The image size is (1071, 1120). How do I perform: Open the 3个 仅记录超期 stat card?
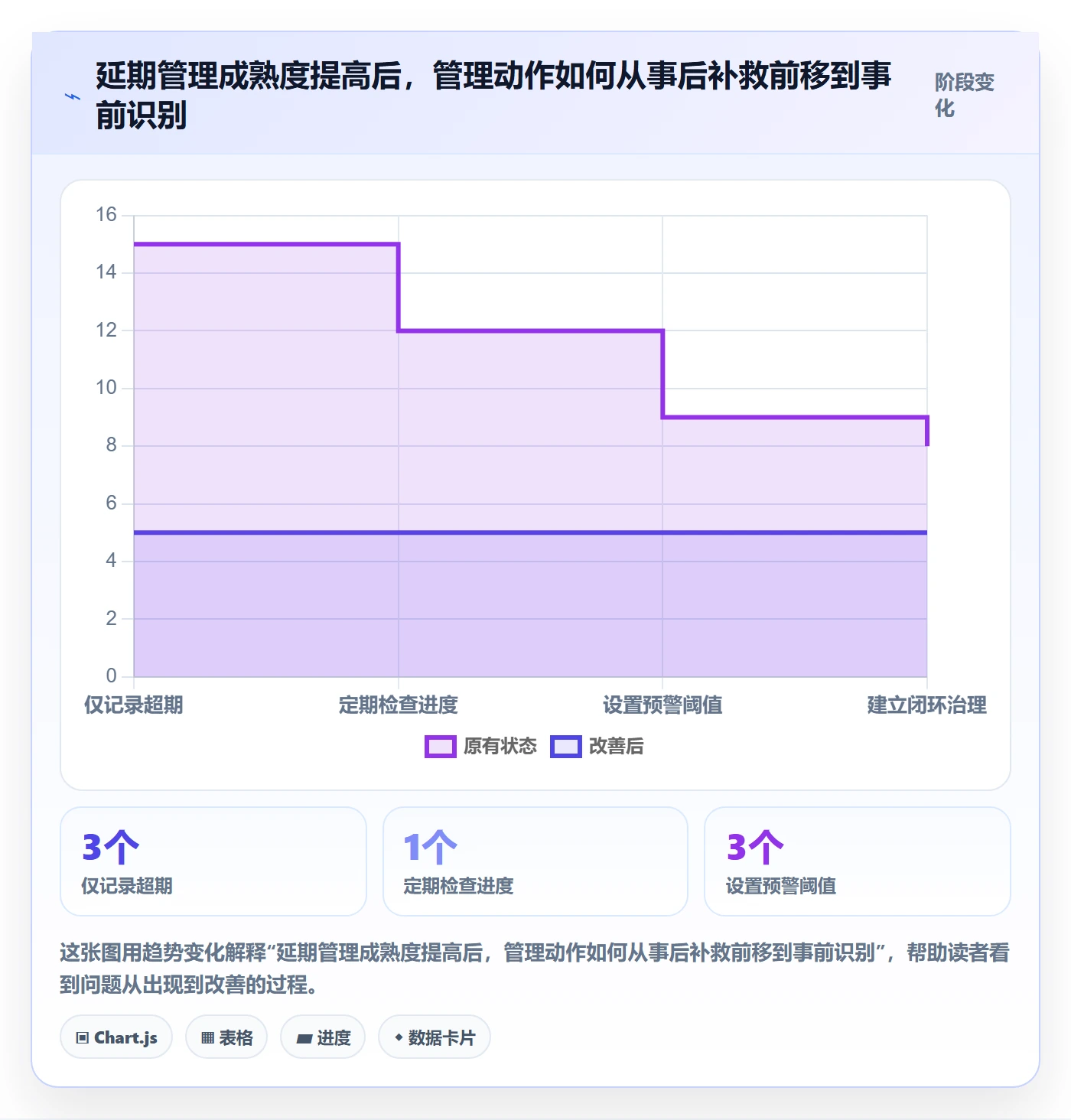(213, 861)
